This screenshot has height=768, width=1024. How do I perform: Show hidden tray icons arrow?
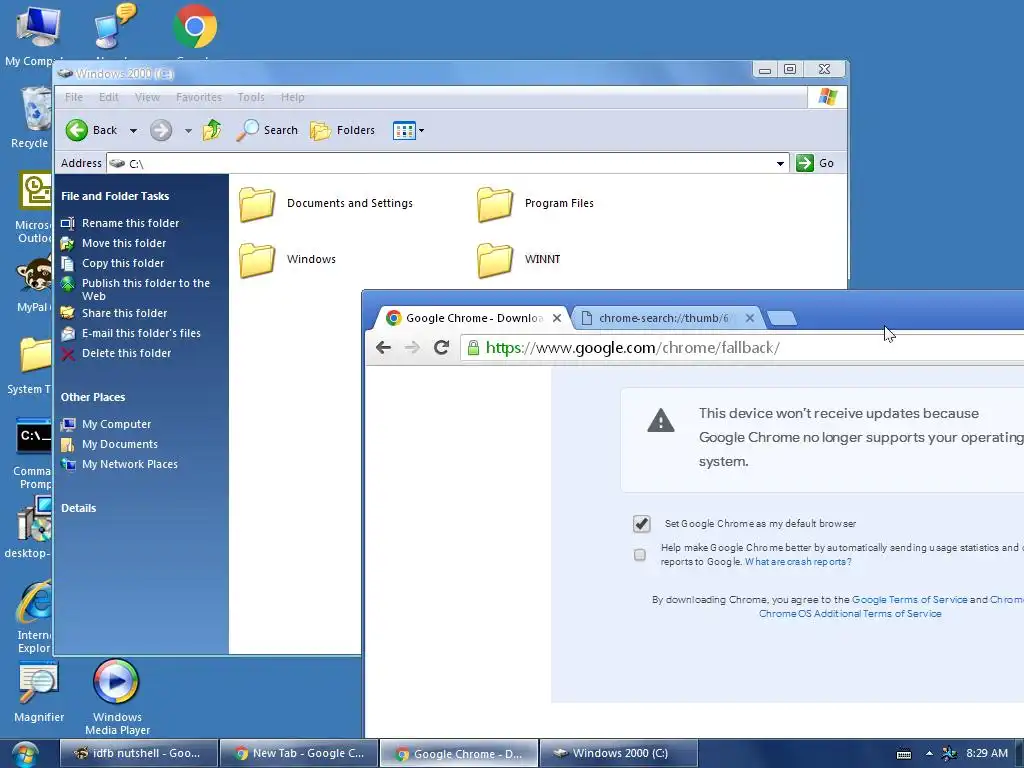tap(929, 754)
